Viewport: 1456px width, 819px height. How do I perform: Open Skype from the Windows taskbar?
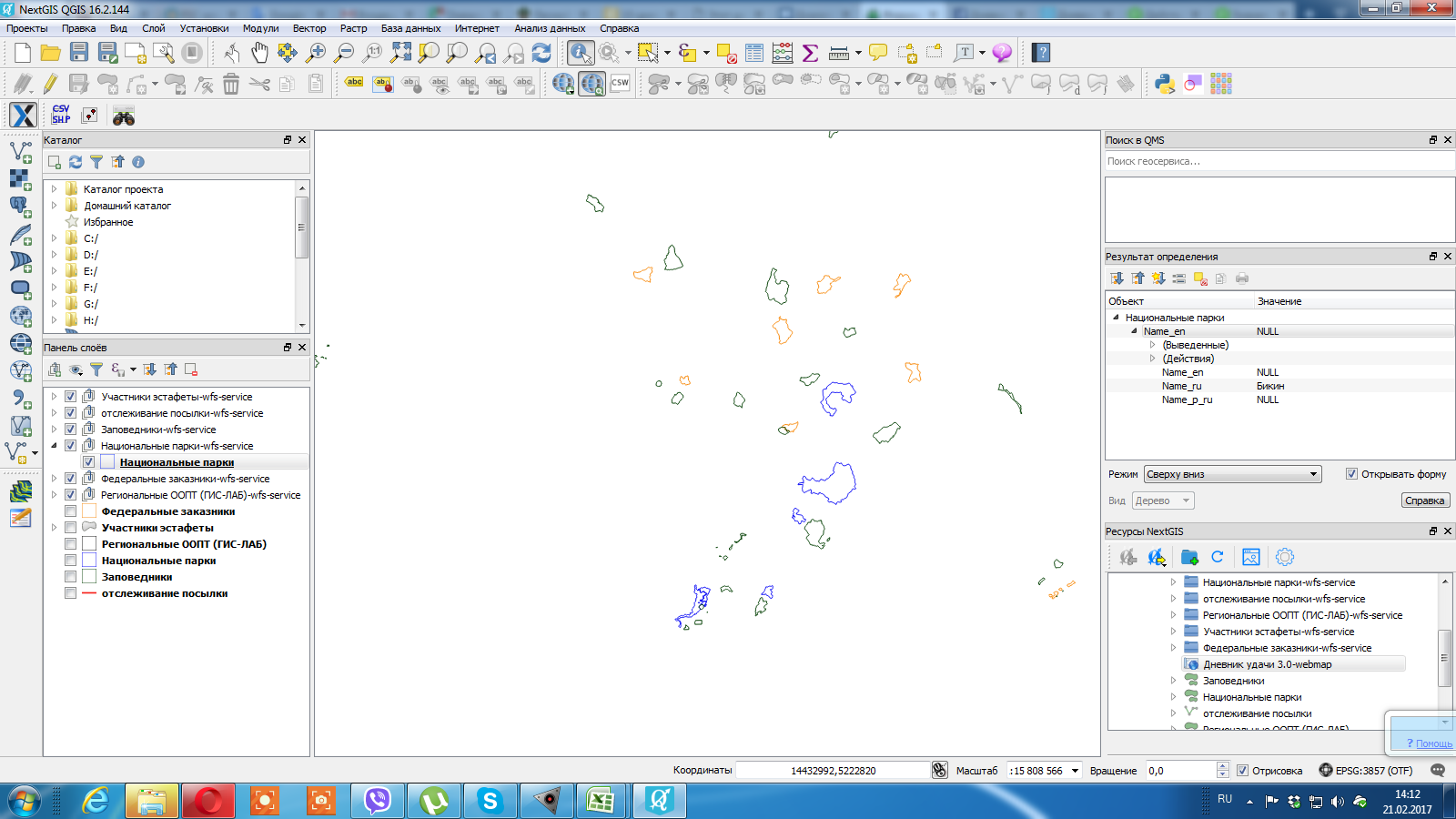point(490,801)
